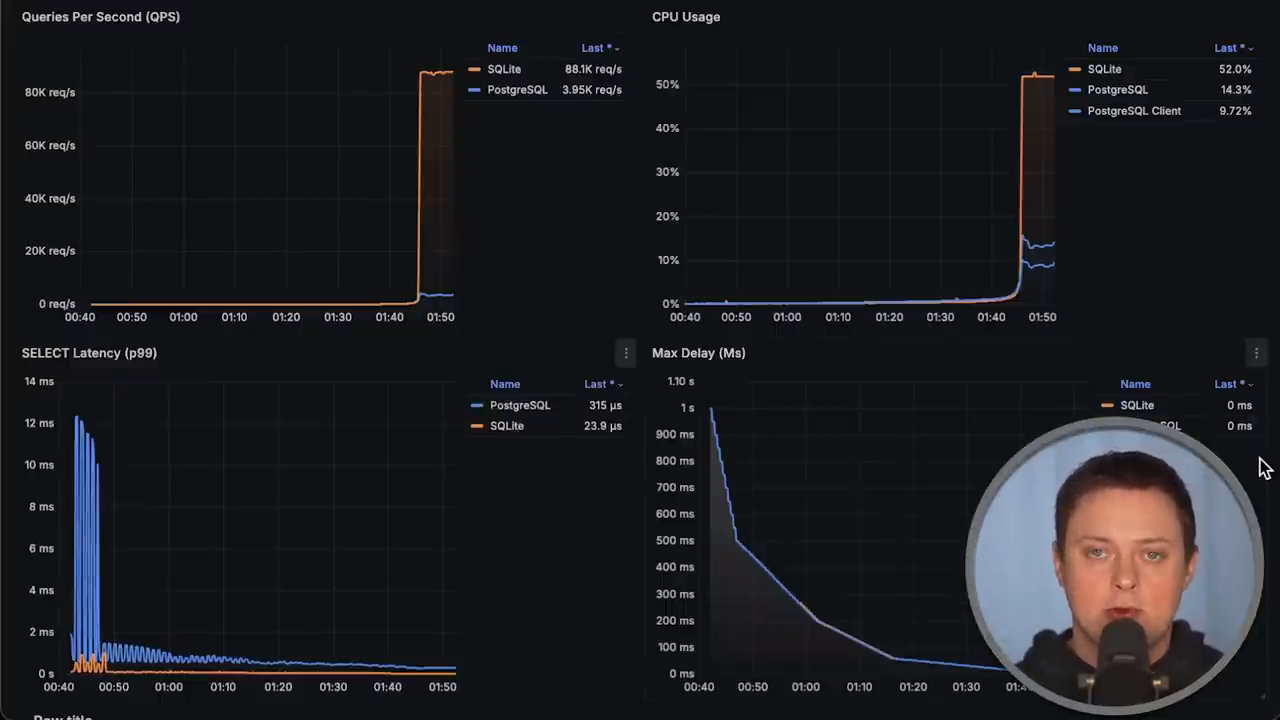Viewport: 1280px width, 720px height.
Task: Click the blue PostgreSQL swatch in the CPU Usage legend
Action: point(1075,90)
